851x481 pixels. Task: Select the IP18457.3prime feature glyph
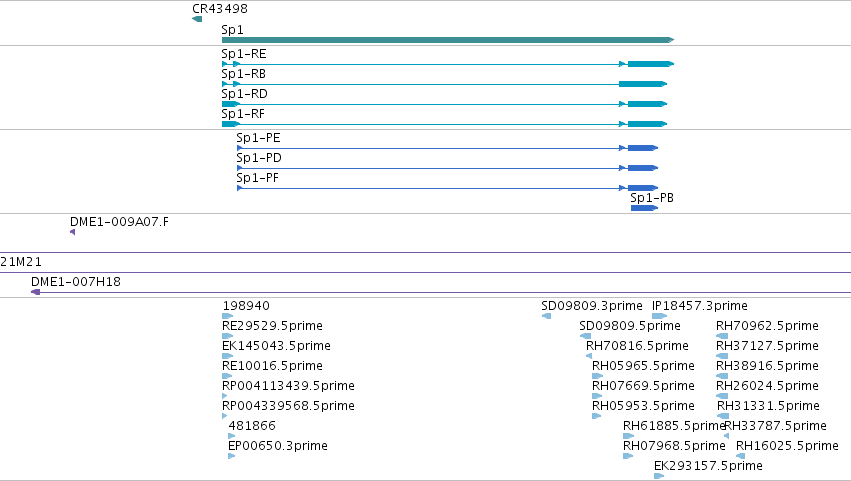(659, 316)
